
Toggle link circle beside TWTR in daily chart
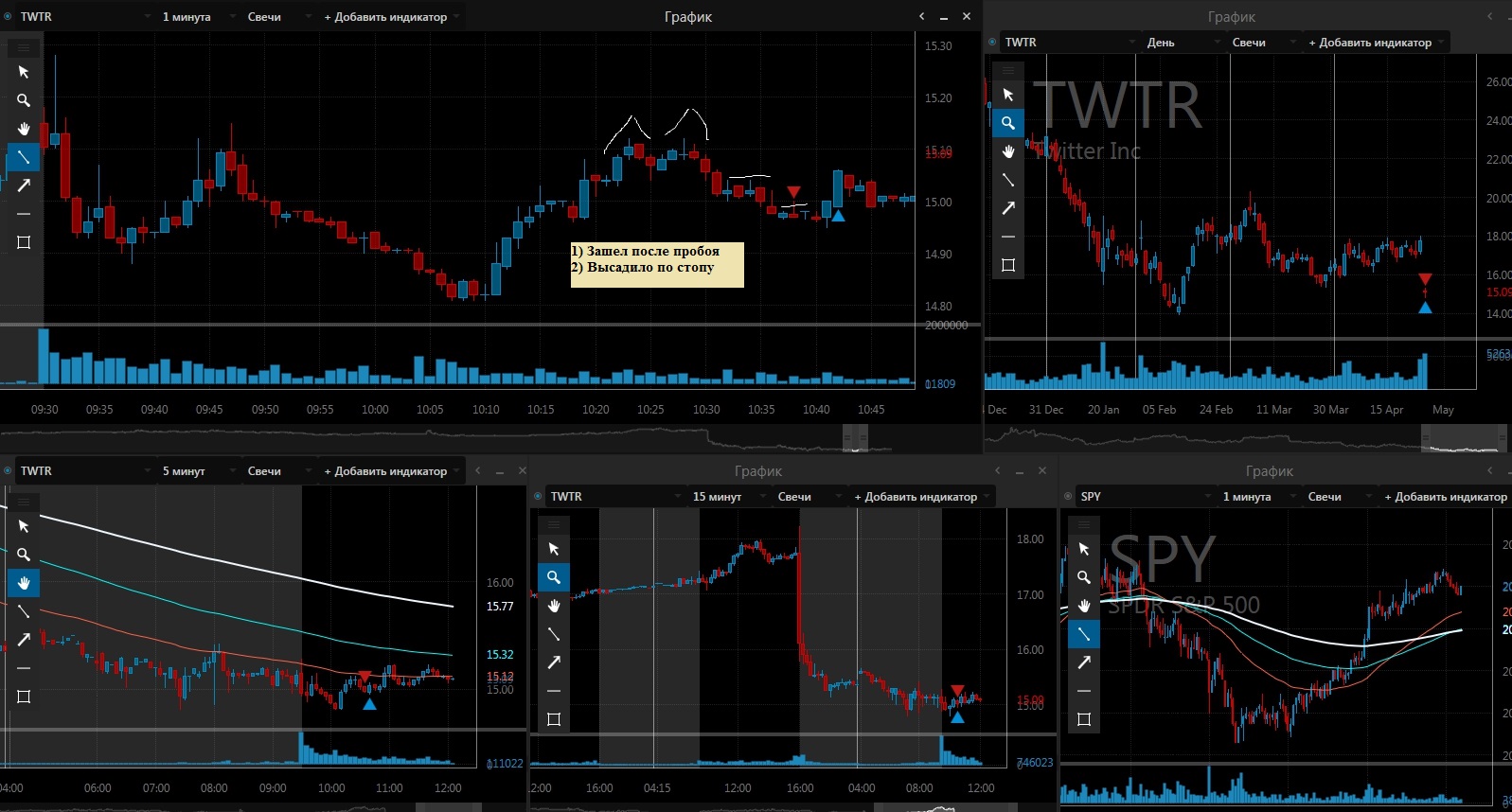(x=992, y=43)
